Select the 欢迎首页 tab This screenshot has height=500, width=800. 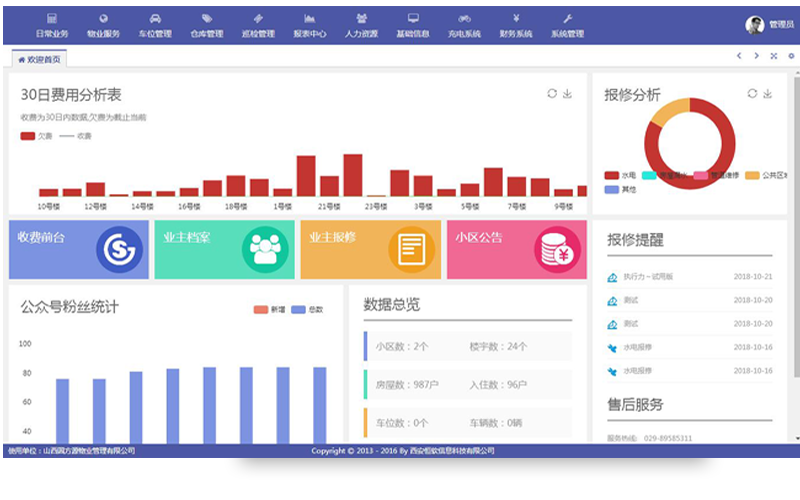click(40, 59)
